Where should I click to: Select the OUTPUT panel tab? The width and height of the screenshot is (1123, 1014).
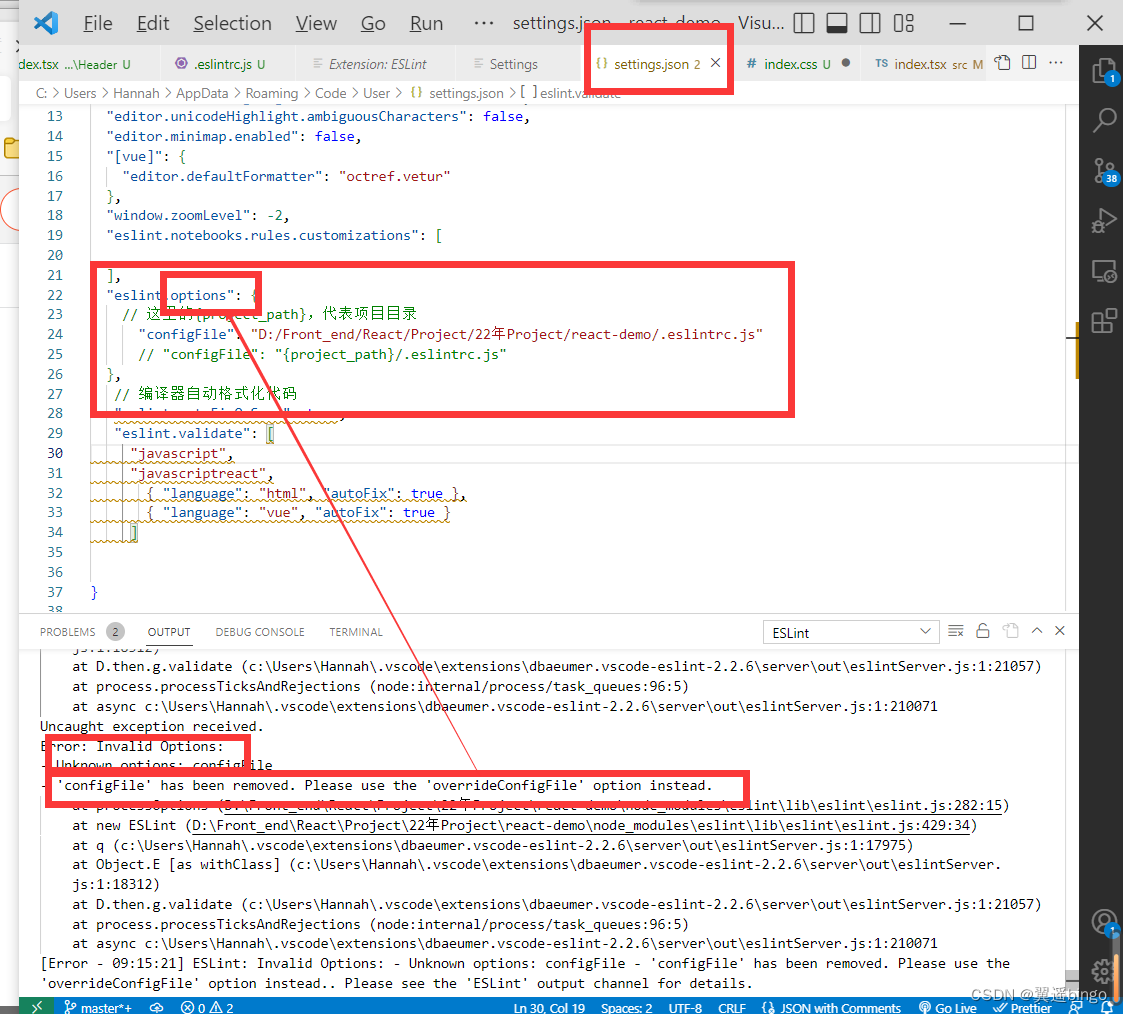(x=169, y=632)
